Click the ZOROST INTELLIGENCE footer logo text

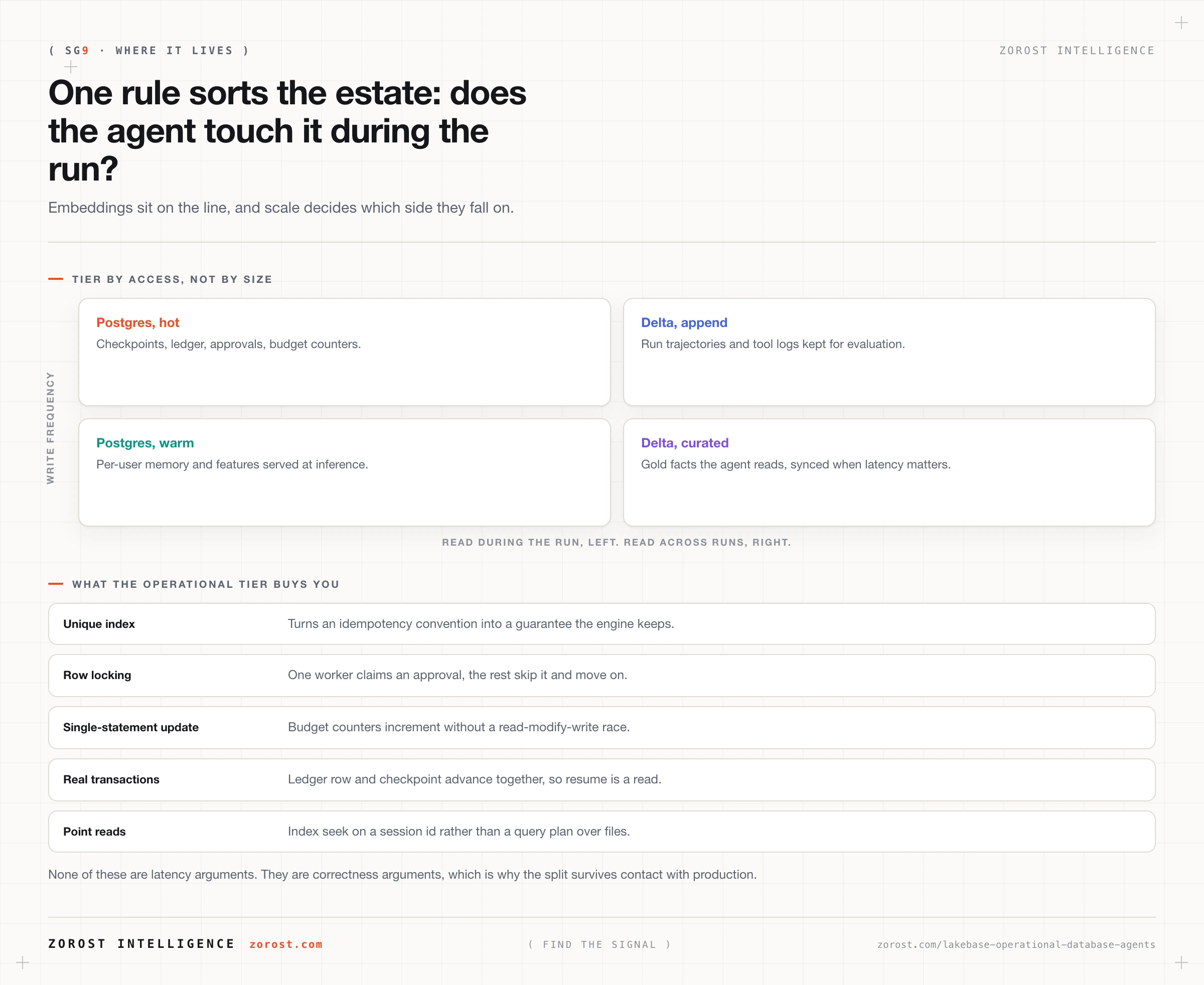pos(141,943)
